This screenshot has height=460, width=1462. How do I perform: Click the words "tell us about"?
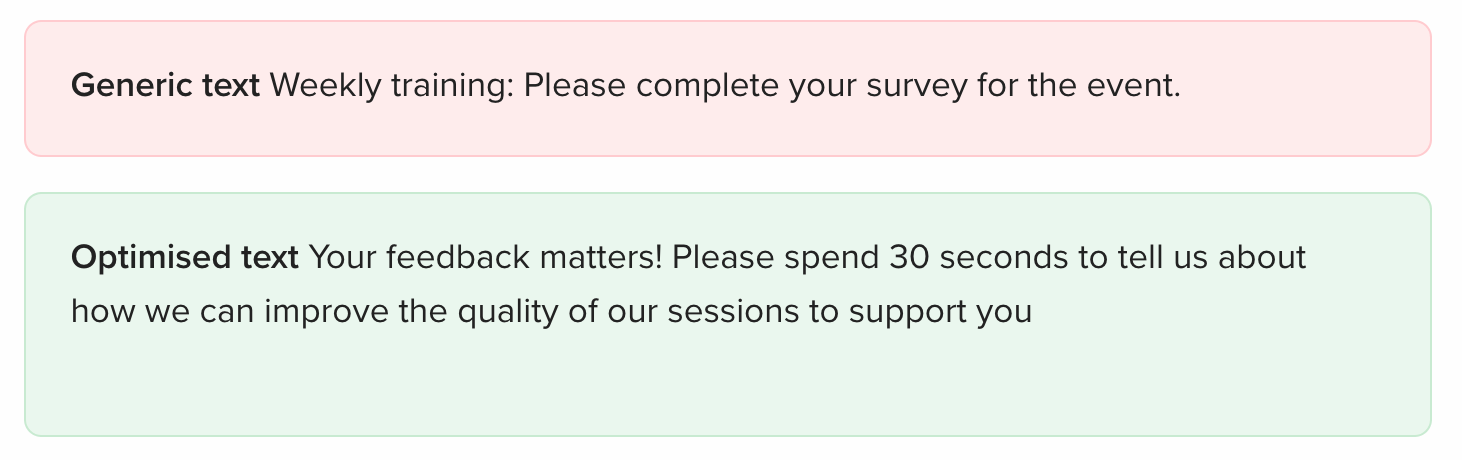[x=1206, y=258]
